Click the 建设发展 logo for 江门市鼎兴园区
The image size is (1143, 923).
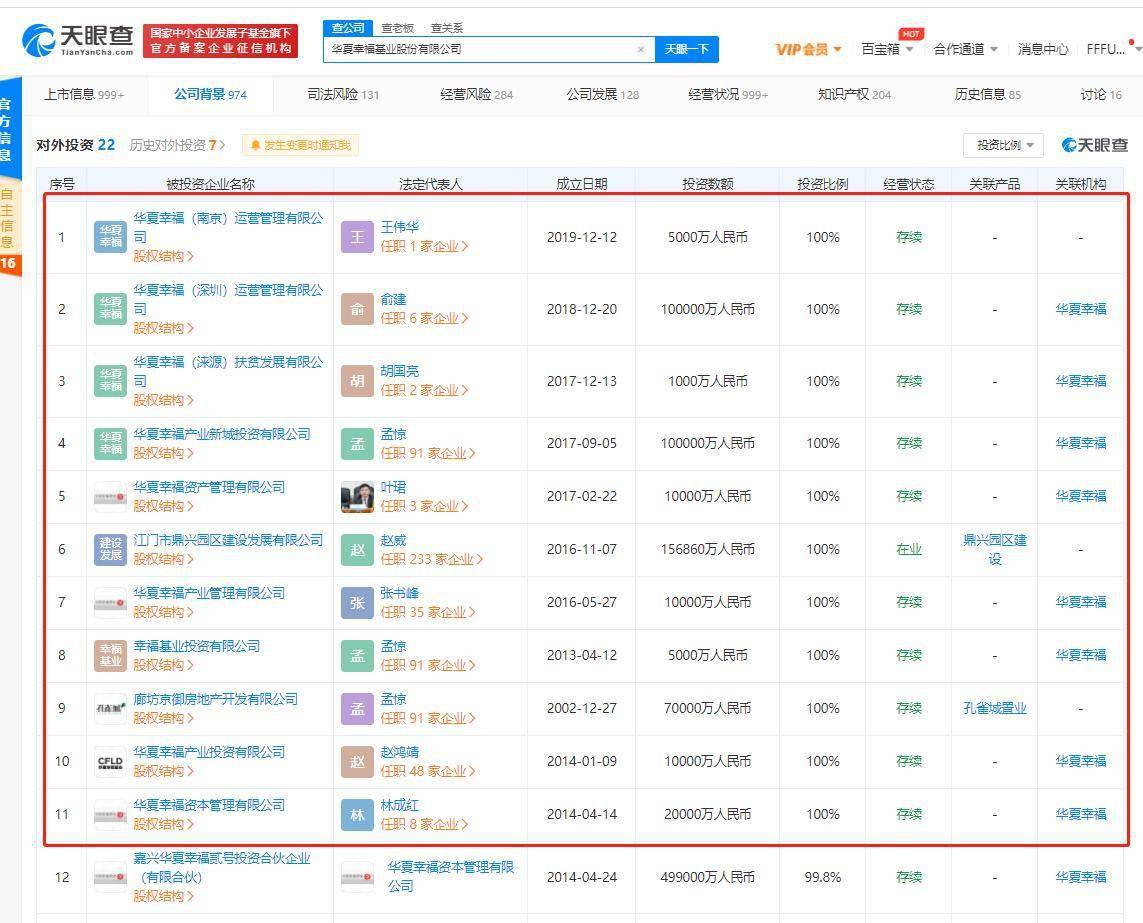109,549
